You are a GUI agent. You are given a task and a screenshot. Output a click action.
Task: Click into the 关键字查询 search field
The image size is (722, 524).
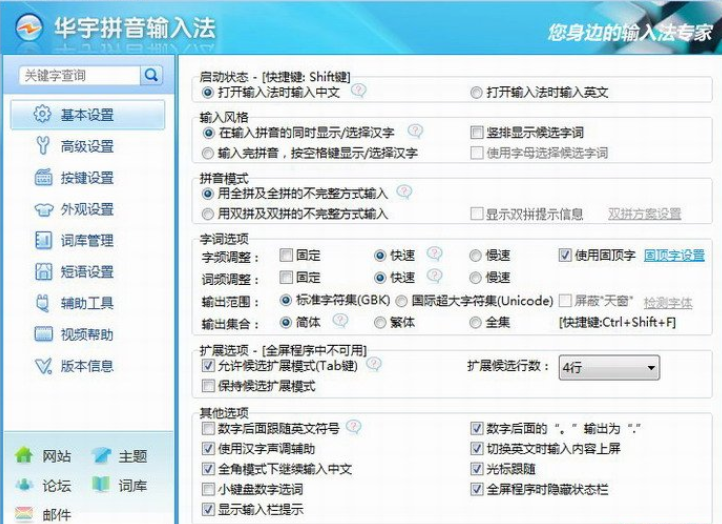80,76
